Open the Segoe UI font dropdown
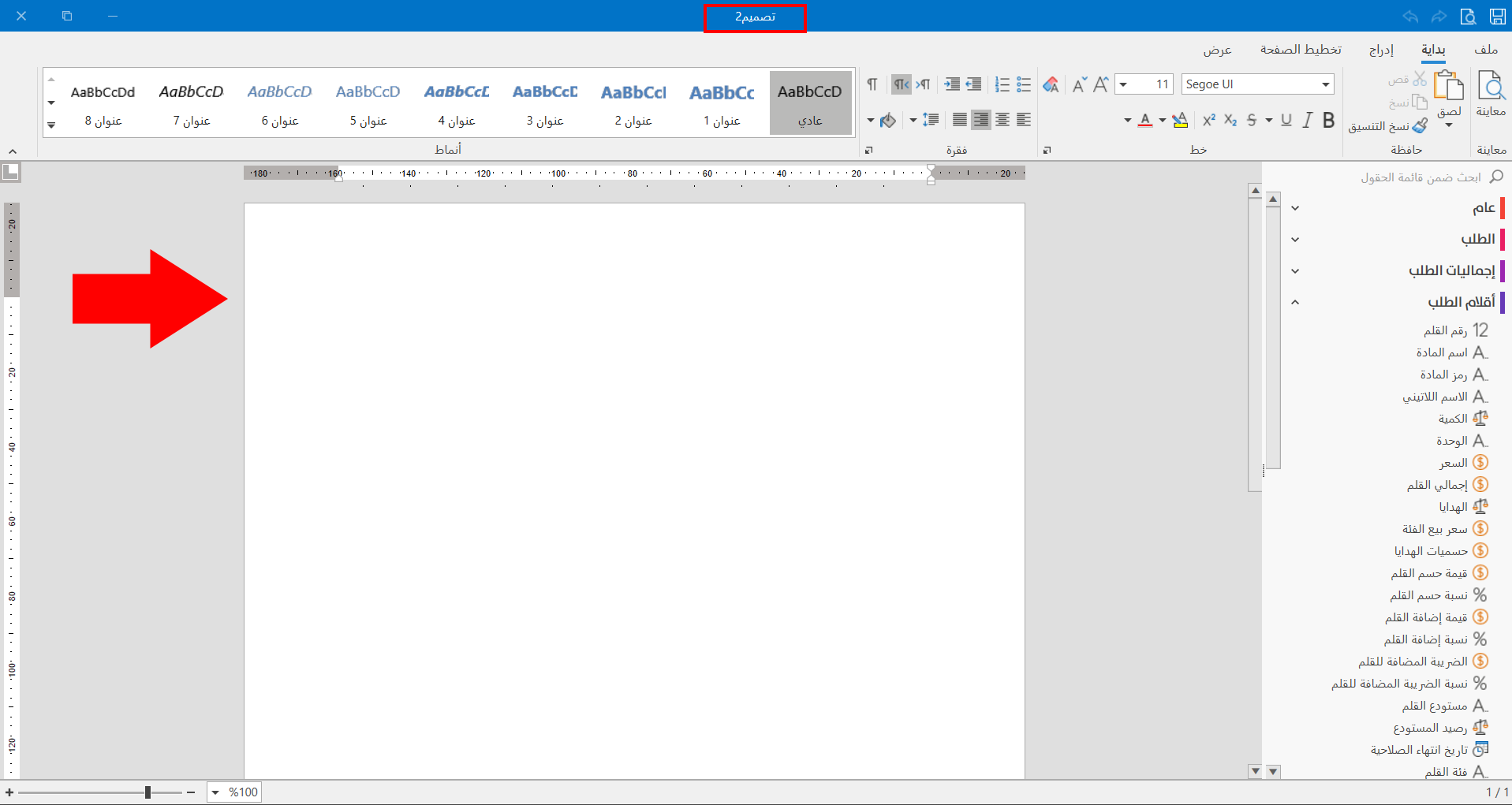1512x805 pixels. 1326,84
